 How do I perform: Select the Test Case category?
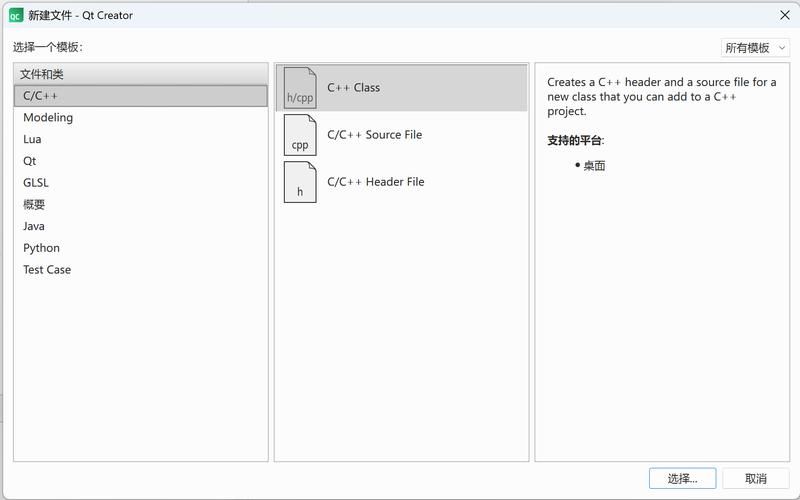point(141,269)
